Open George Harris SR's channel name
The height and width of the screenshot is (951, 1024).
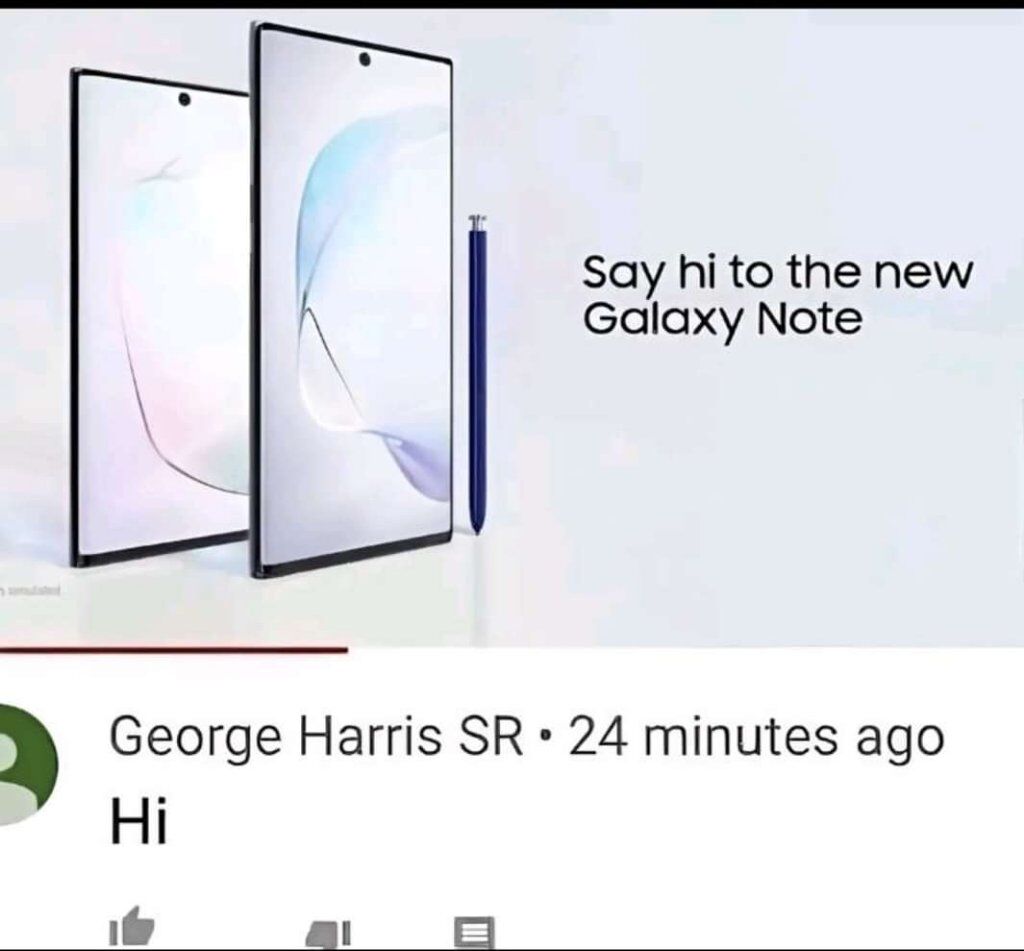coord(316,736)
